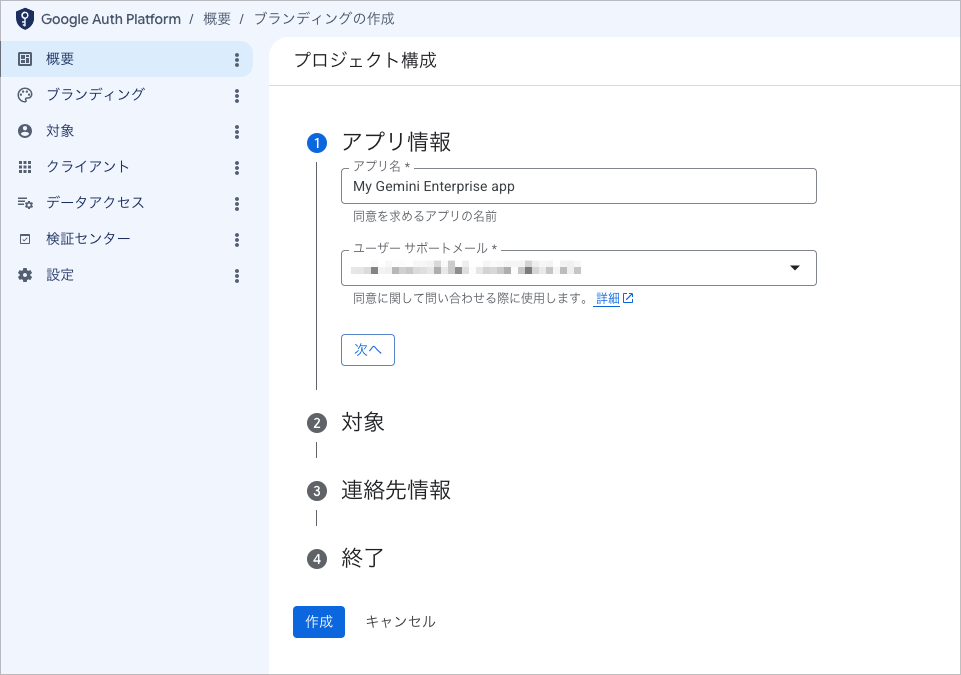Click the 次へ button

(x=368, y=350)
